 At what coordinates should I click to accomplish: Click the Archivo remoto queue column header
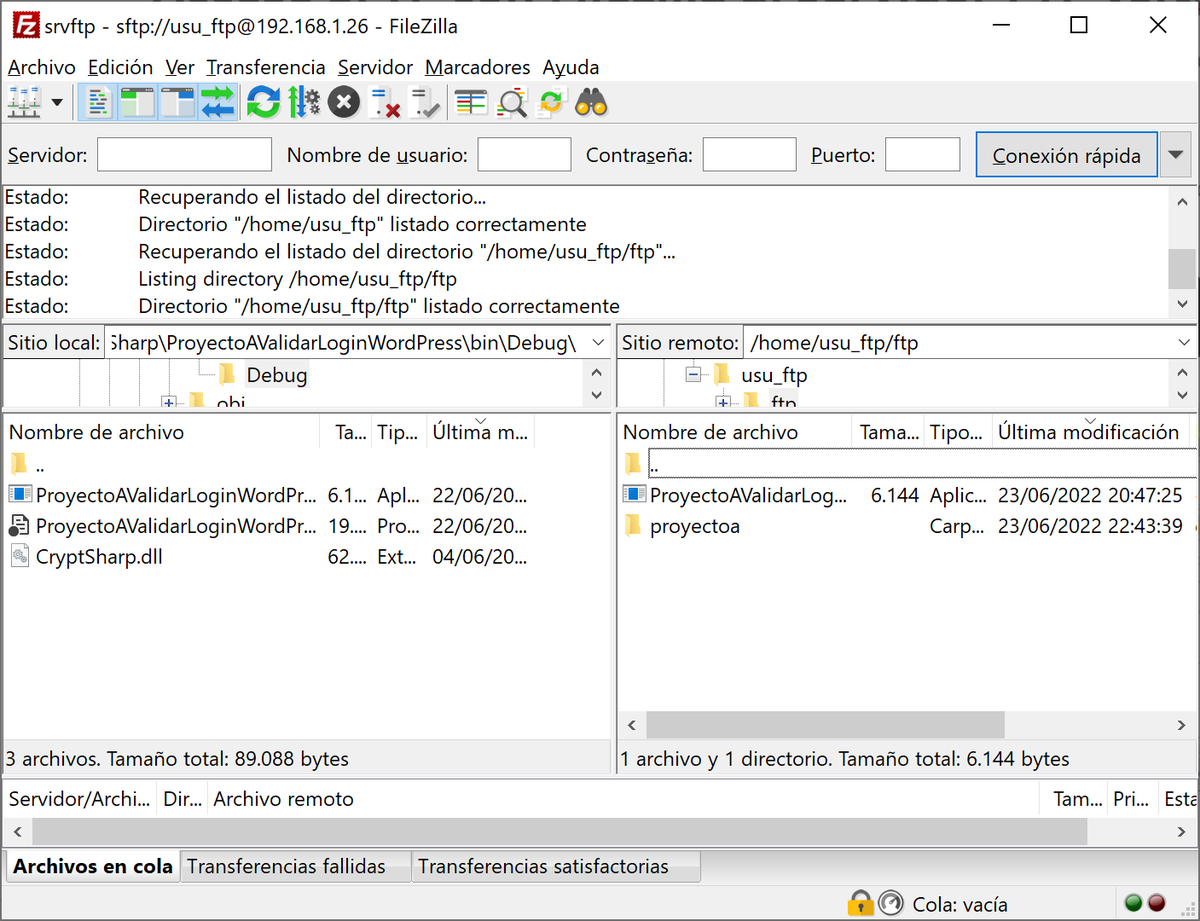tap(625, 799)
